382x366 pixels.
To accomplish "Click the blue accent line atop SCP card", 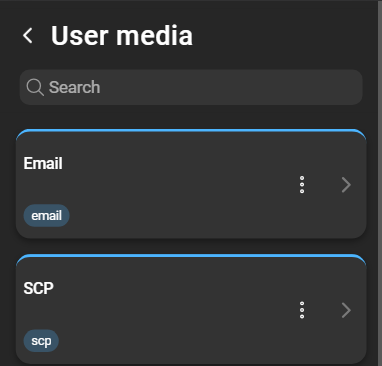I will pyautogui.click(x=191, y=256).
